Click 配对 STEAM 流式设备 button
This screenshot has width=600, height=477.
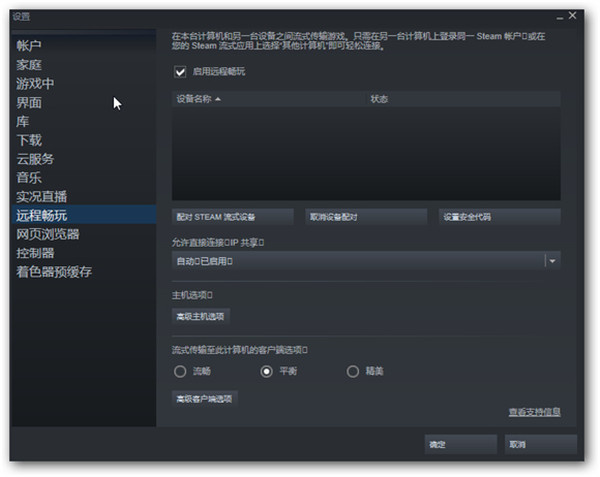click(x=232, y=216)
